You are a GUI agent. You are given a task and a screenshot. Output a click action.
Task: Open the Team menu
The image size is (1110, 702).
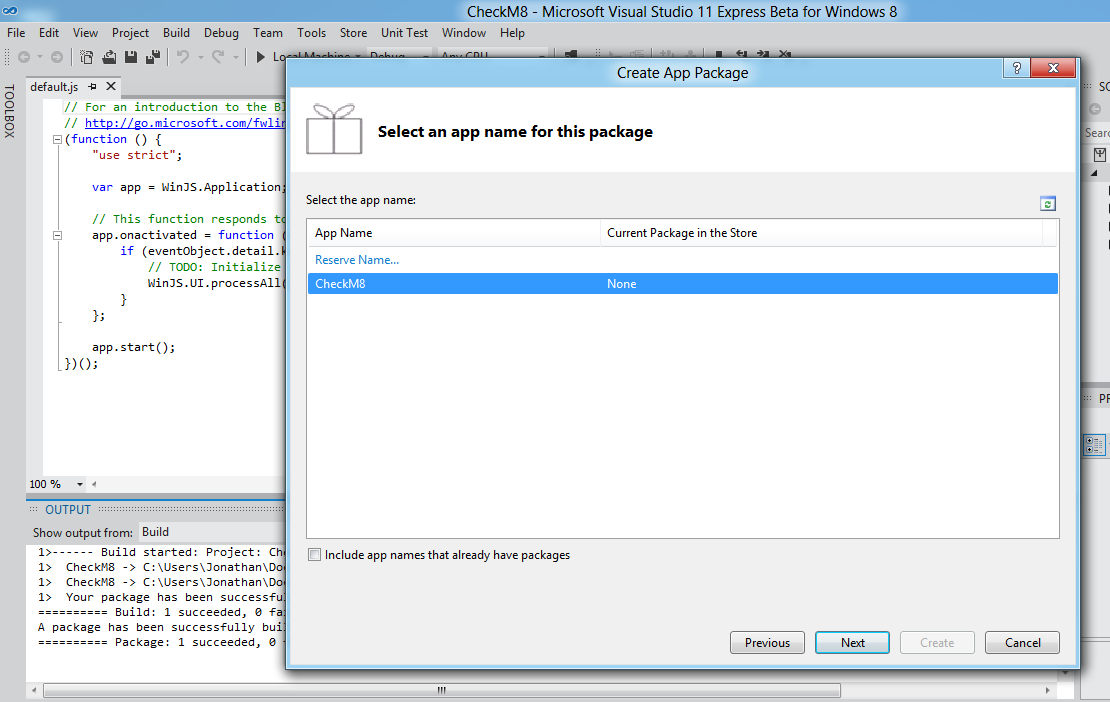tap(268, 33)
